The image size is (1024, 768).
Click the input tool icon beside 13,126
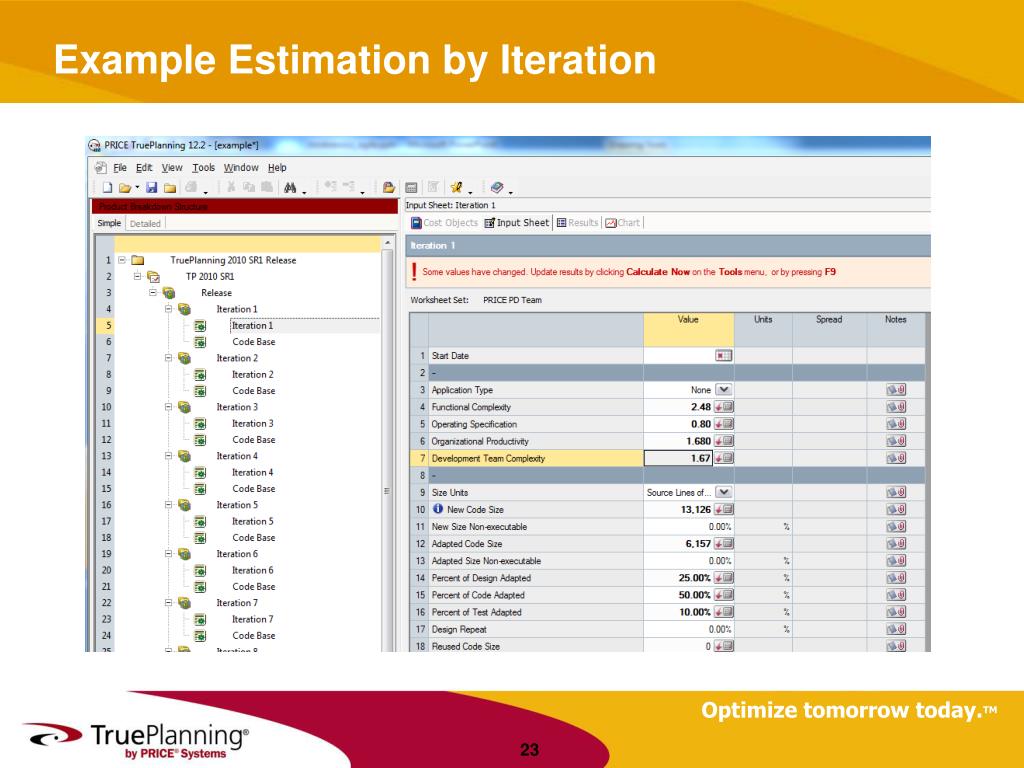coord(724,509)
